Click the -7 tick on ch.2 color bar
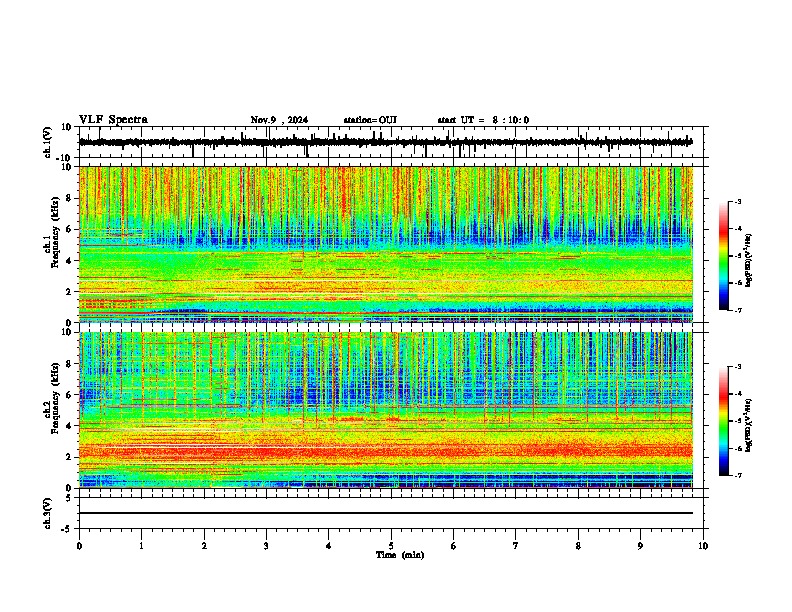The width and height of the screenshot is (792, 612). click(x=737, y=476)
